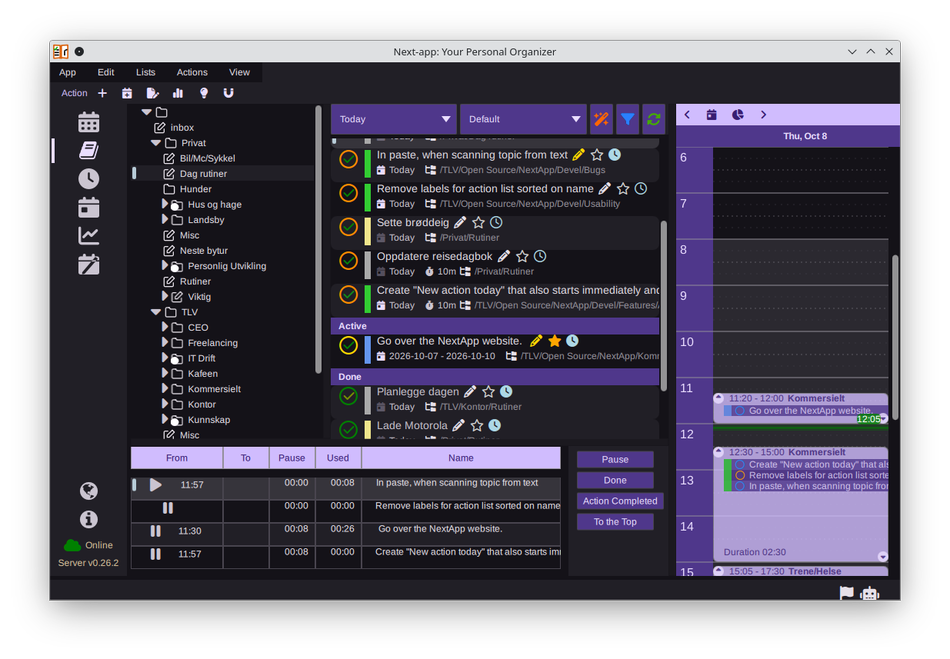Image resolution: width=950 pixels, height=659 pixels.
Task: Open the Lists menu
Action: click(x=145, y=72)
